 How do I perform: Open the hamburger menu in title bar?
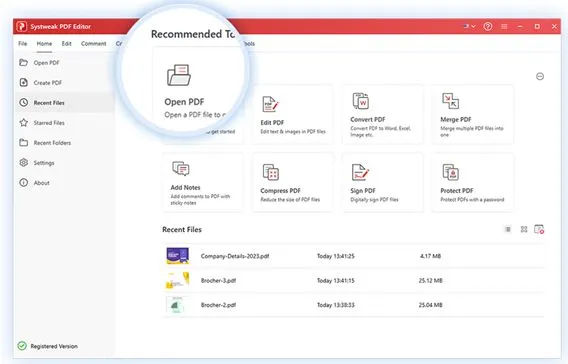coord(504,26)
